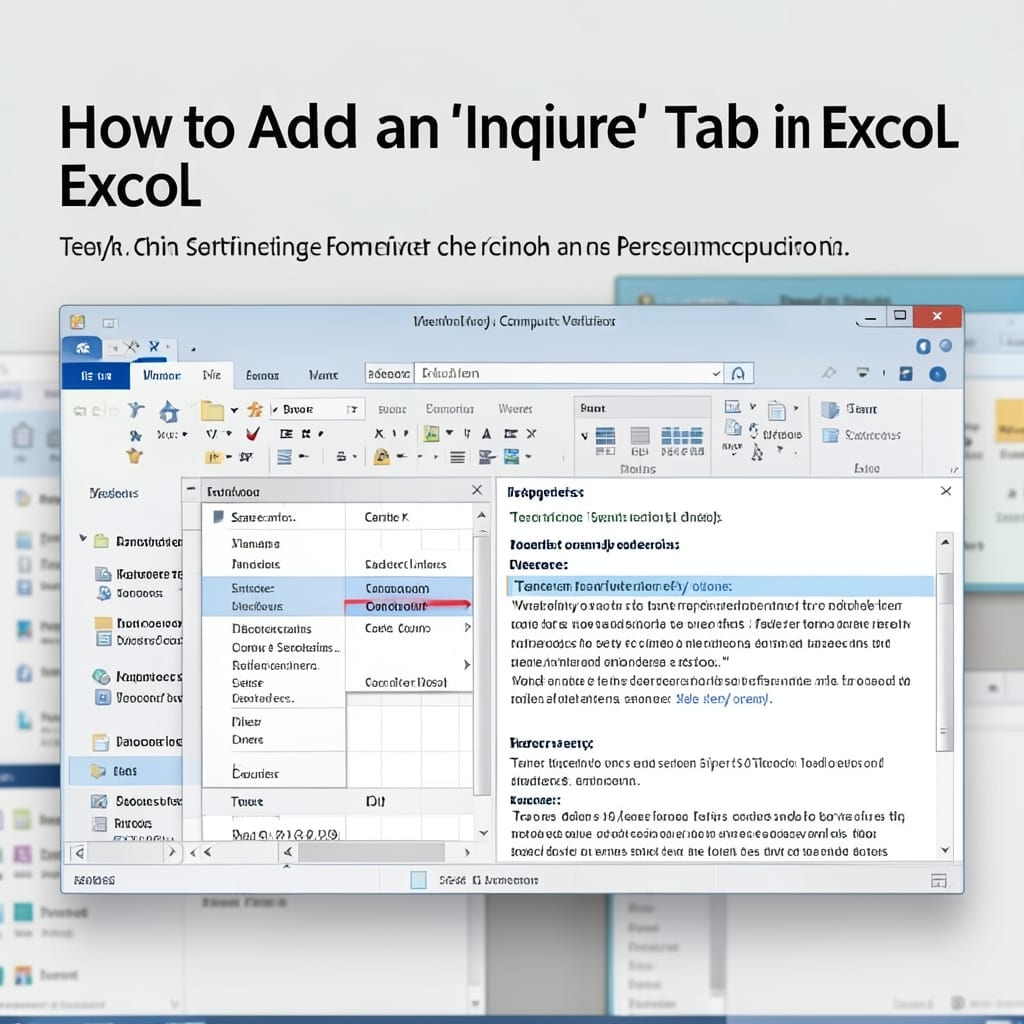
Task: Follow the blue Slde sten/ oremy link
Action: pyautogui.click(x=724, y=699)
